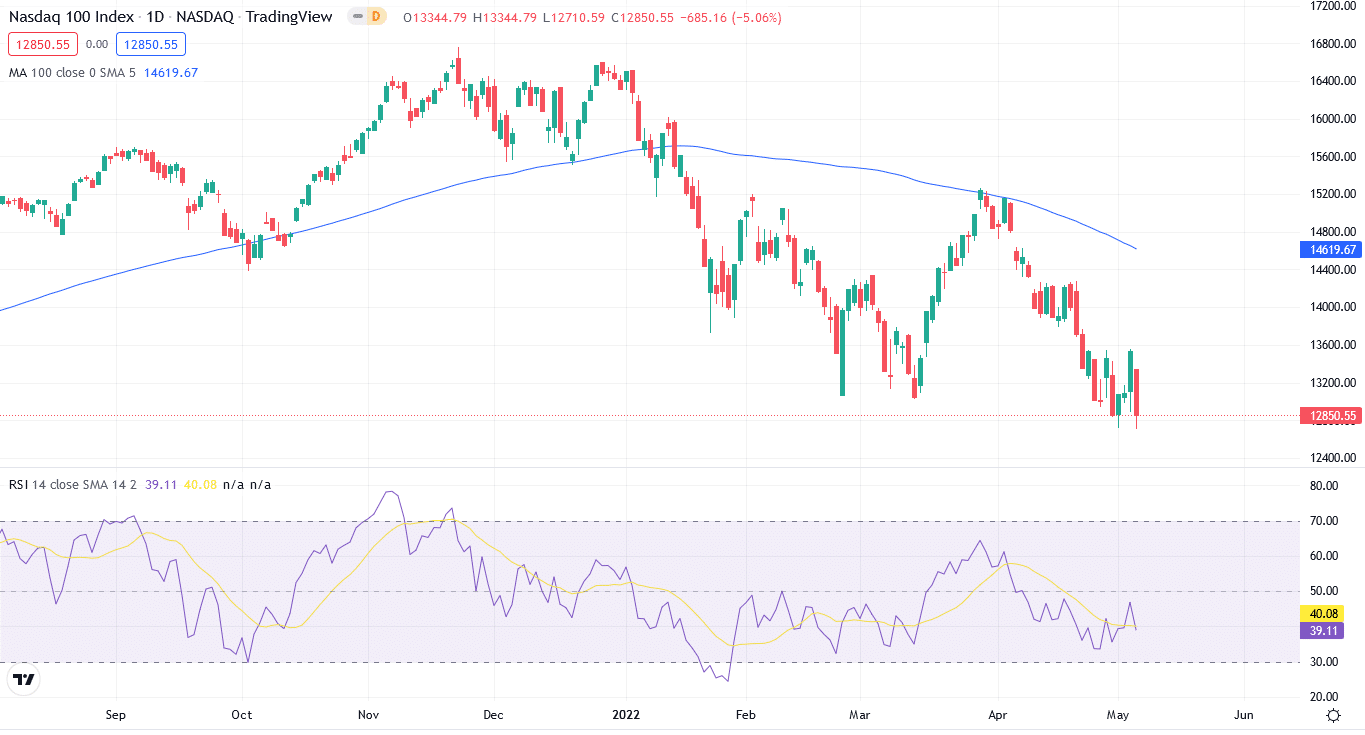Viewport: 1365px width, 735px height.
Task: Click the low price L12710.59
Action: point(576,18)
